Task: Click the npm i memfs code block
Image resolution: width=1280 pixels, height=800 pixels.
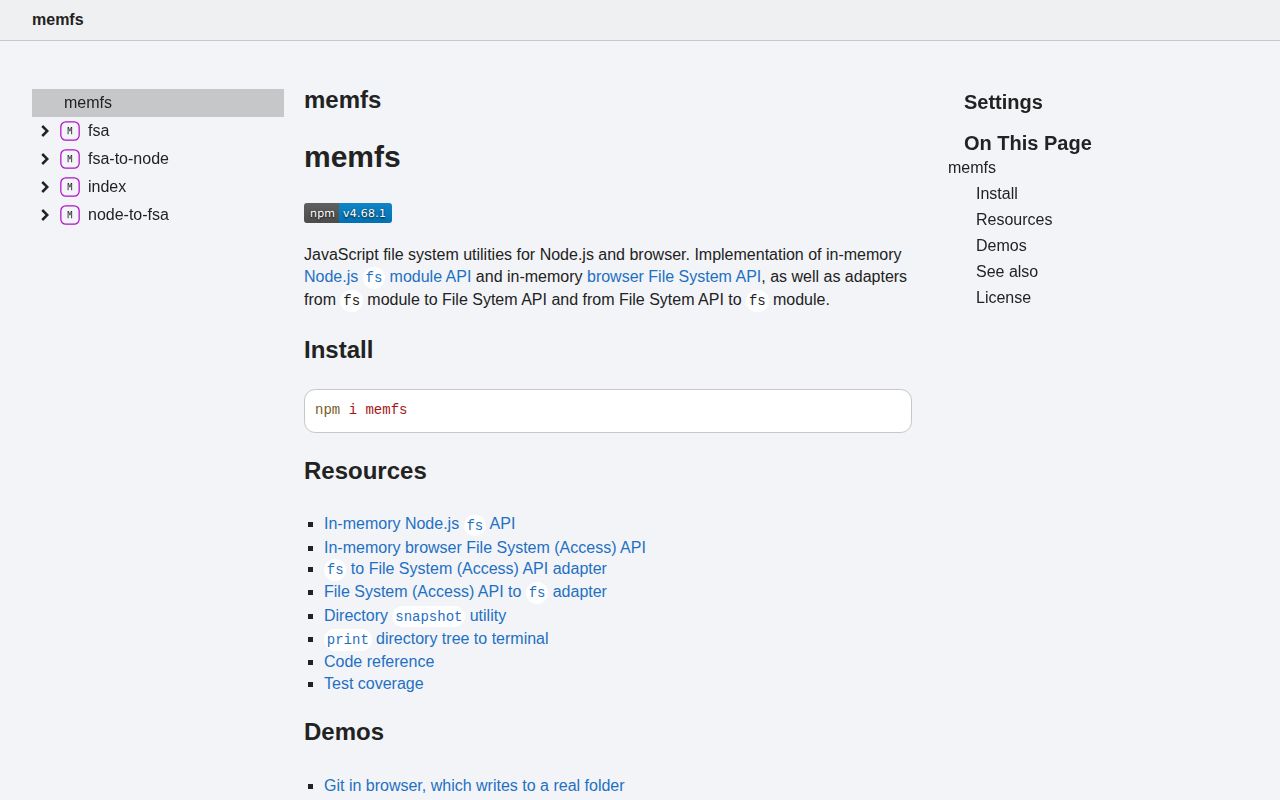Action: click(x=608, y=411)
